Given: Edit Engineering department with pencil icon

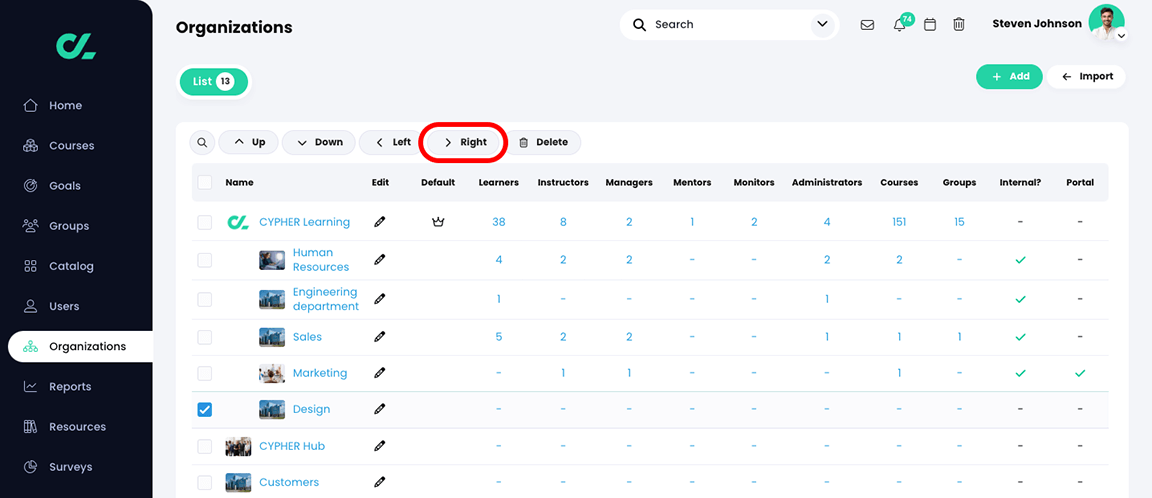Looking at the screenshot, I should pos(379,299).
